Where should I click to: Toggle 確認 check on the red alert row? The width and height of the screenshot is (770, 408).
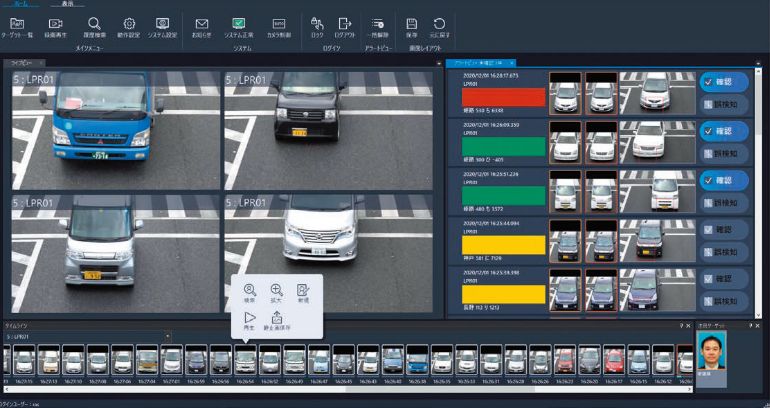pos(724,82)
